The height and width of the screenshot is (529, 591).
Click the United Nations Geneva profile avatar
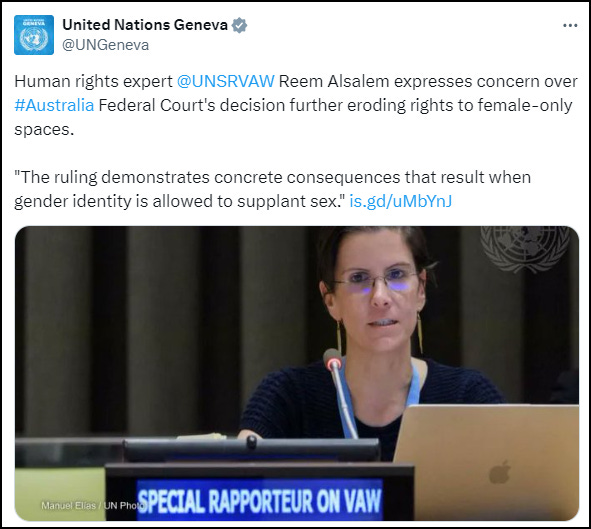[x=34, y=35]
